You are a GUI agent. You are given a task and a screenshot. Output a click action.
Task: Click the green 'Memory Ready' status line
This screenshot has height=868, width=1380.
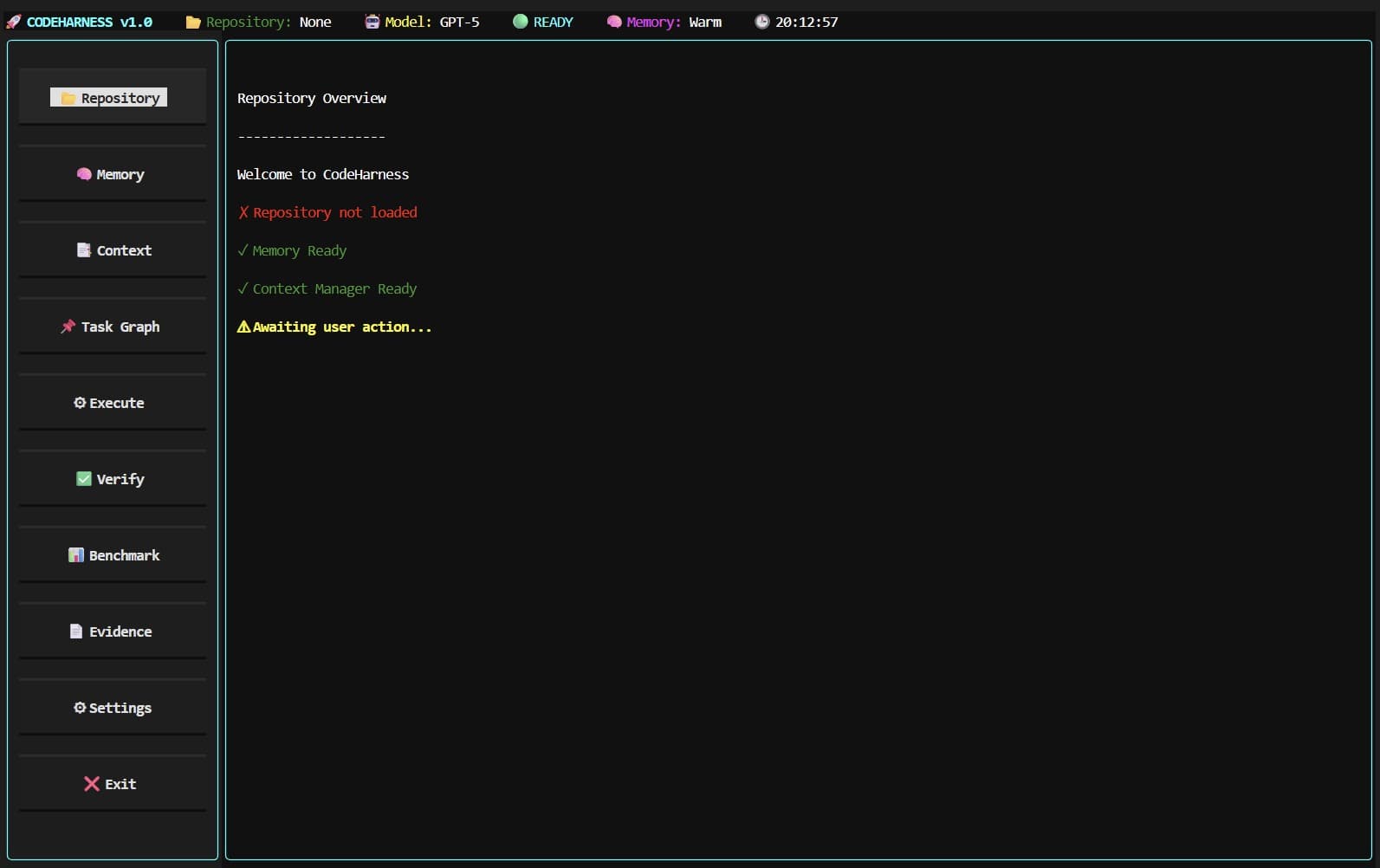(x=292, y=250)
